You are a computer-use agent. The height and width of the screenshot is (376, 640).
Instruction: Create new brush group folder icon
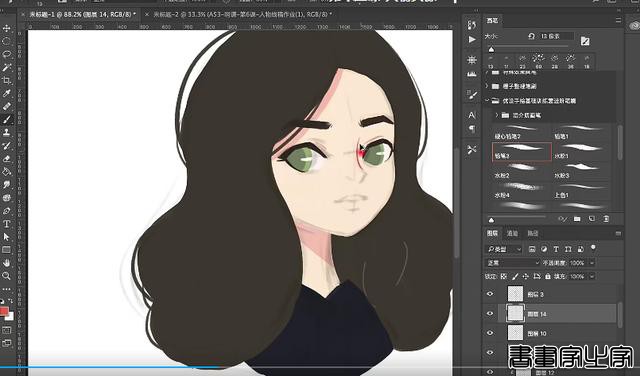[577, 219]
